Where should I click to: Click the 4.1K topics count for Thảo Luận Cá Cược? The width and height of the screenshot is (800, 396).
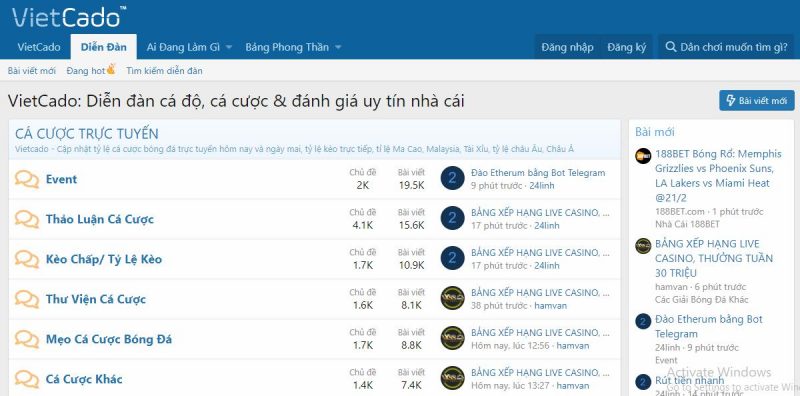click(363, 225)
